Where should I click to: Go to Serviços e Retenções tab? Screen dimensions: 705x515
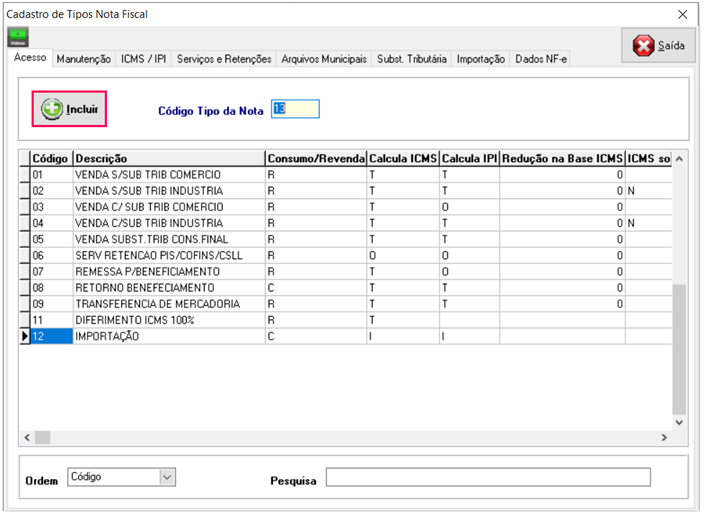tap(224, 59)
